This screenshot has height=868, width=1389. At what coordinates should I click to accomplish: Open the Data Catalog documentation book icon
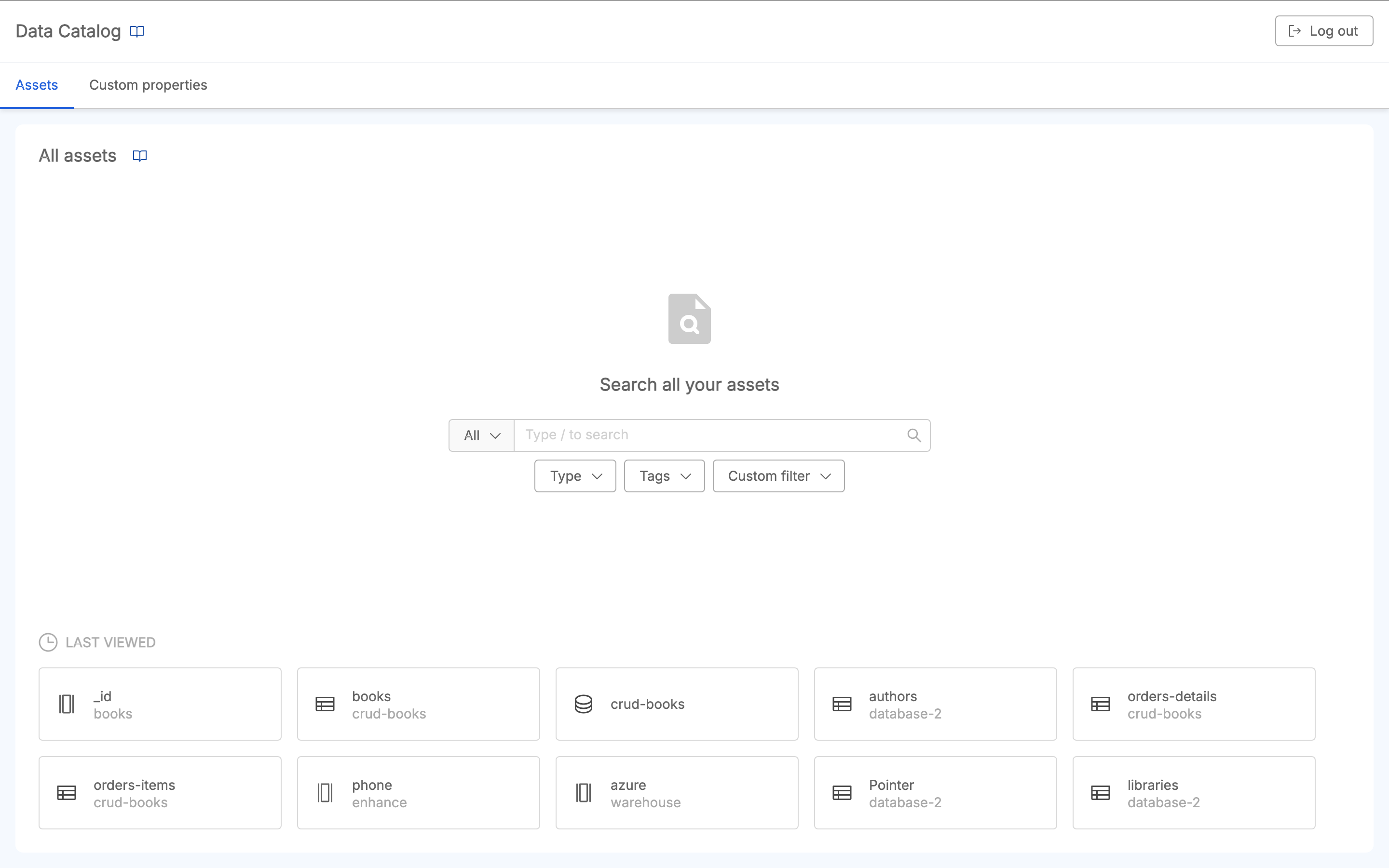[136, 31]
